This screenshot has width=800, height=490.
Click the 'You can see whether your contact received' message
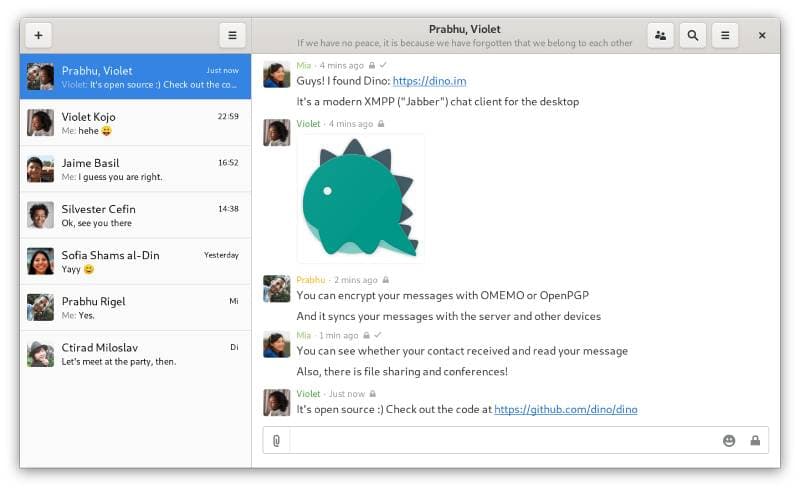462,351
